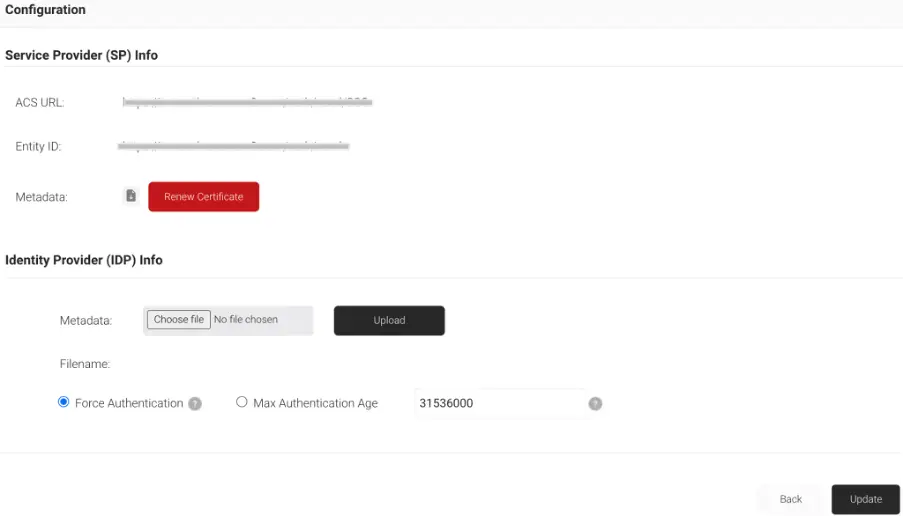Viewport: 904px width, 516px height.
Task: Go Back from the configuration page
Action: 790,499
